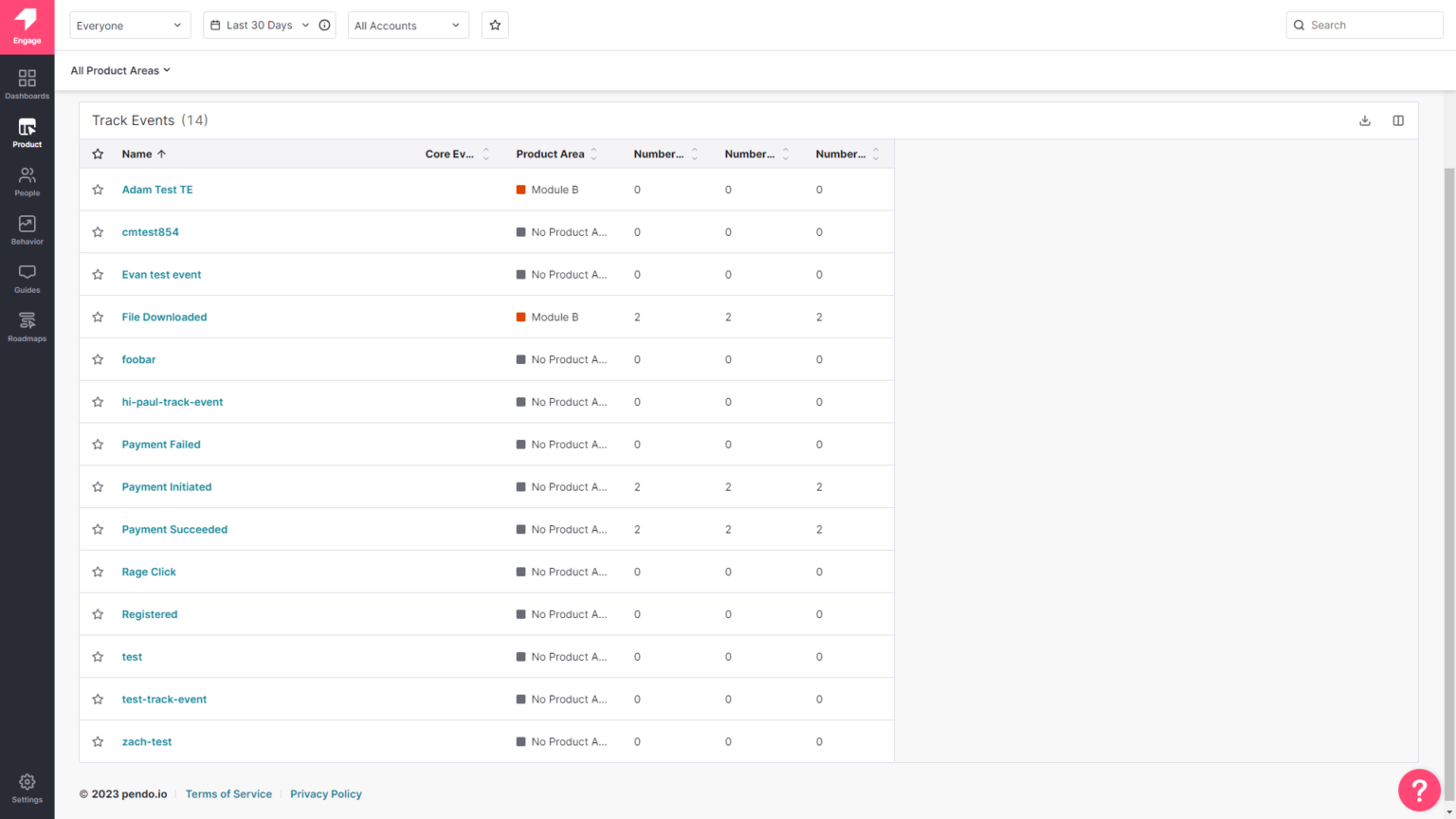The width and height of the screenshot is (1456, 819).
Task: Navigate to Behavior using the sidebar icon
Action: [x=27, y=228]
